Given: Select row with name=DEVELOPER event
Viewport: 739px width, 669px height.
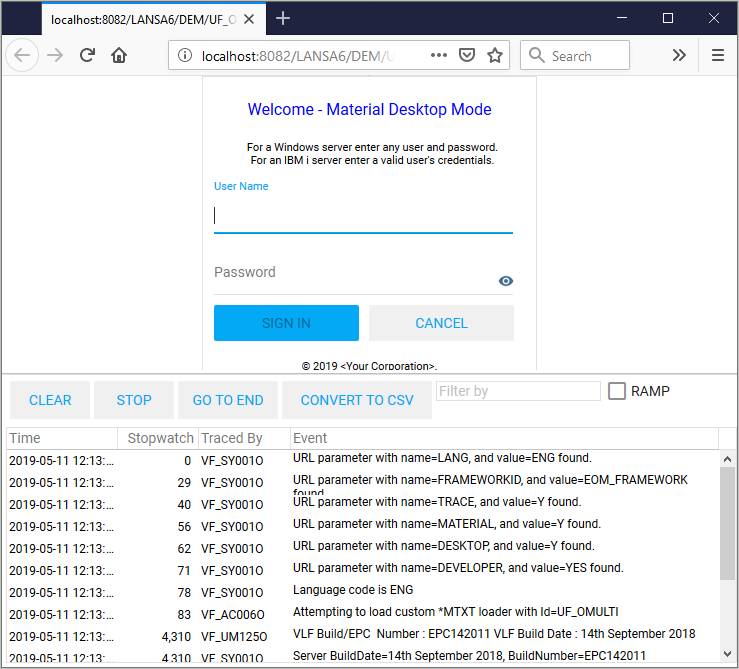Looking at the screenshot, I should coord(363,570).
